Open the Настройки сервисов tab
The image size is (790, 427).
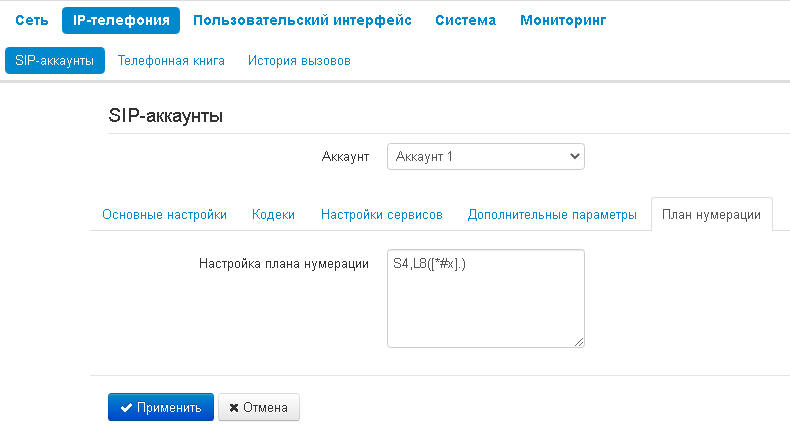[381, 215]
